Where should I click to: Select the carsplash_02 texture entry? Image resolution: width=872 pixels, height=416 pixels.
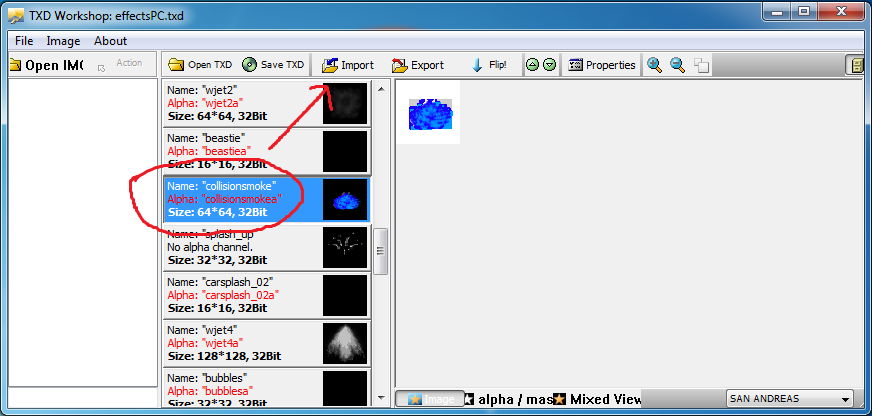pyautogui.click(x=267, y=295)
